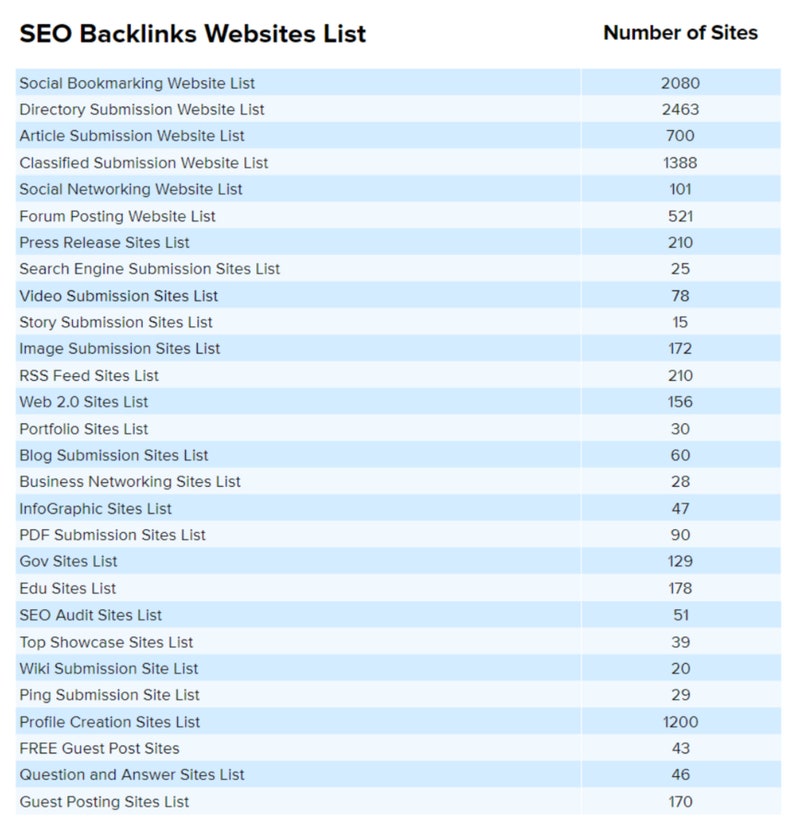Screen dimensions: 794x831
Task: Open Blog Submission Sites List
Action: tap(114, 455)
